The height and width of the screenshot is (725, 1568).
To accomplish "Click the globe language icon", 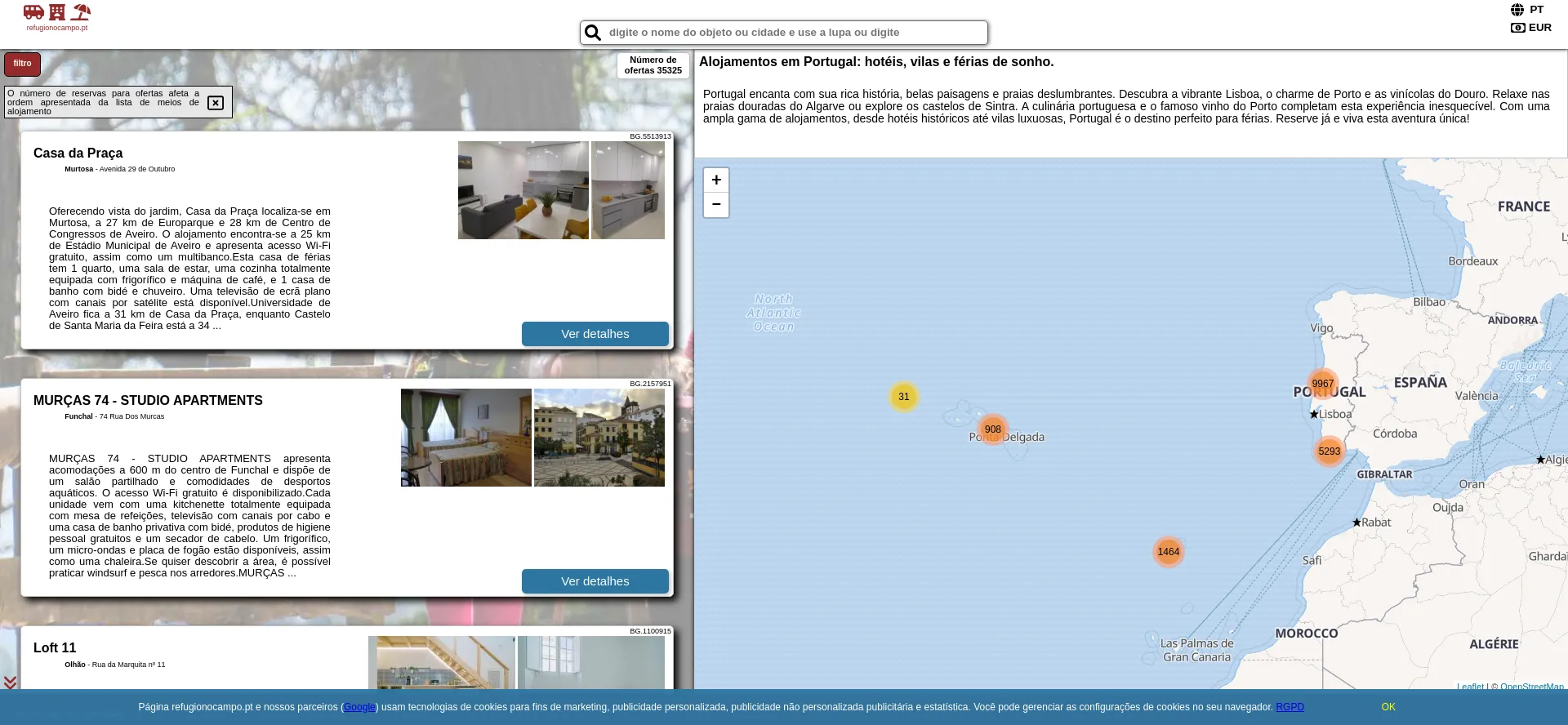I will coord(1517,10).
